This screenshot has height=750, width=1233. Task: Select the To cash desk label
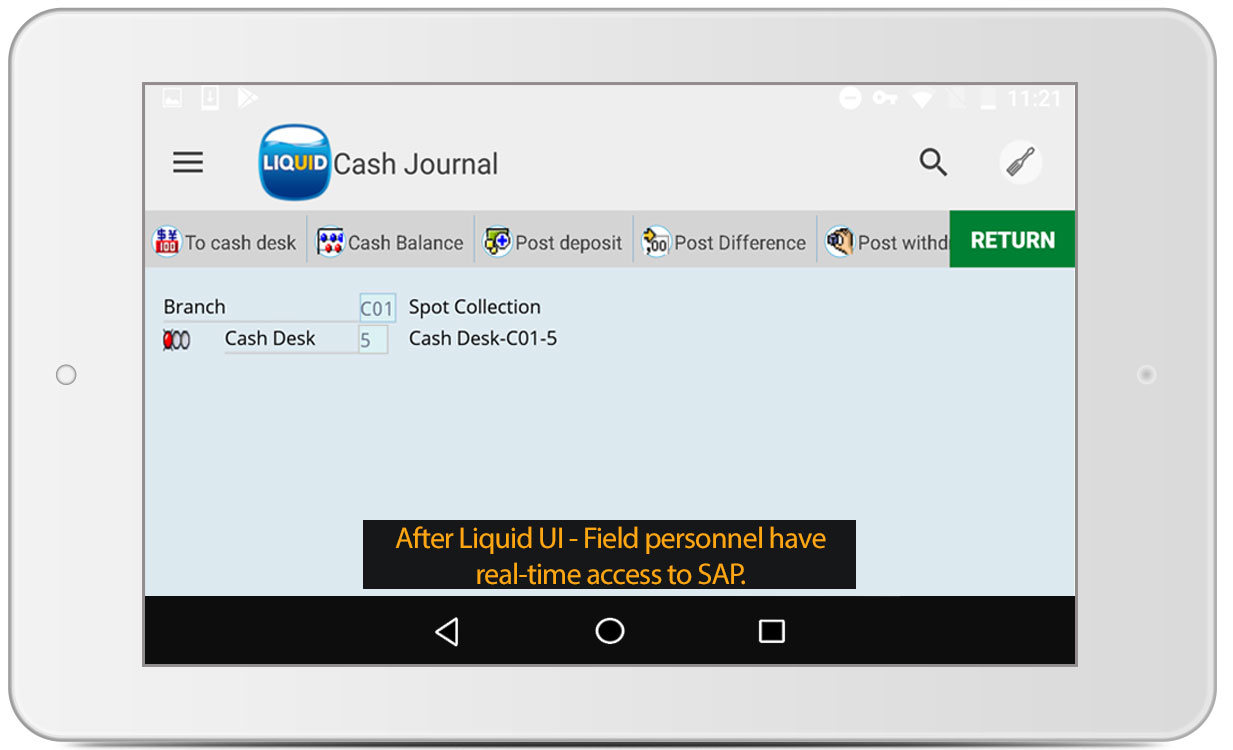pos(241,243)
